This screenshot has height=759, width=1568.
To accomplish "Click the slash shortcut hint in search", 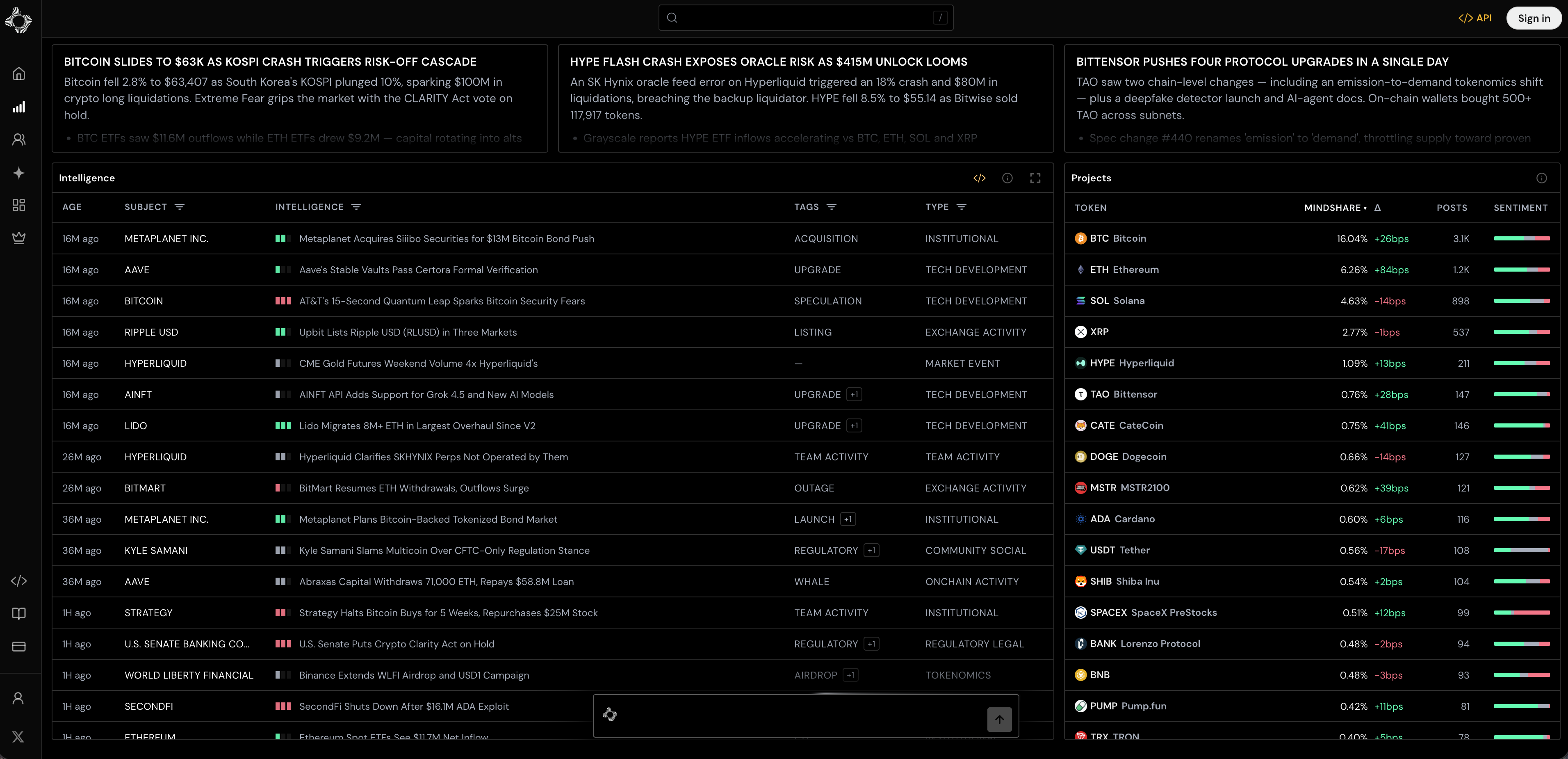I will 941,18.
